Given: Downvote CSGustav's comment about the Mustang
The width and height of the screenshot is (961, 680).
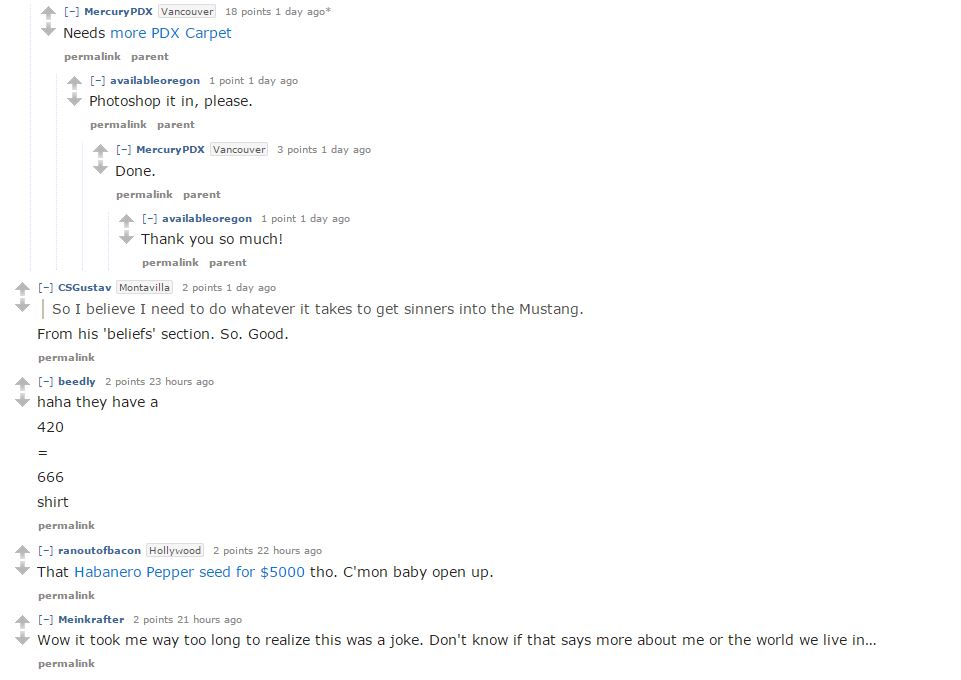Looking at the screenshot, I should click(22, 306).
